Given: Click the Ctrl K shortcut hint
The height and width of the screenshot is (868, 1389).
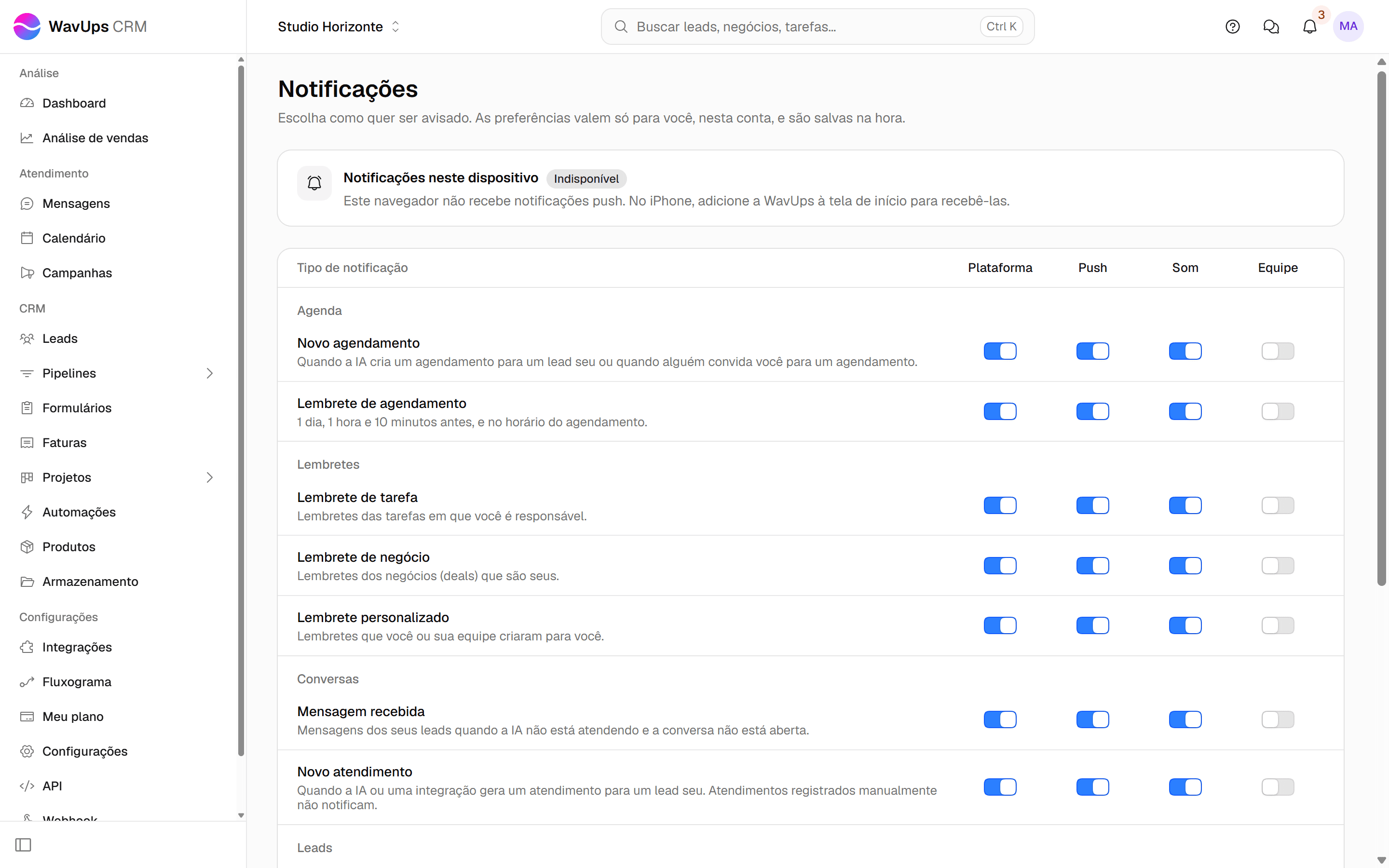Looking at the screenshot, I should 1001,27.
